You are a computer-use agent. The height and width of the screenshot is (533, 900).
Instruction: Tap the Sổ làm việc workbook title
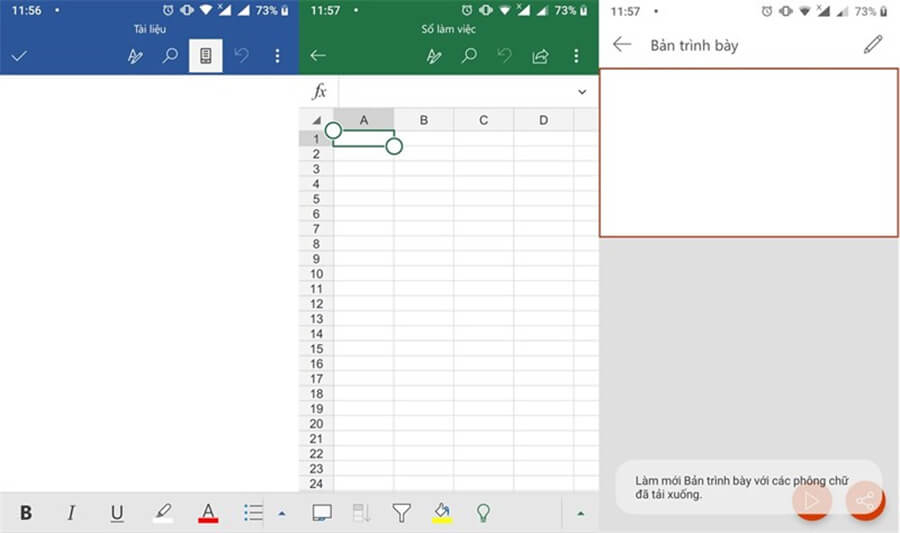(448, 29)
